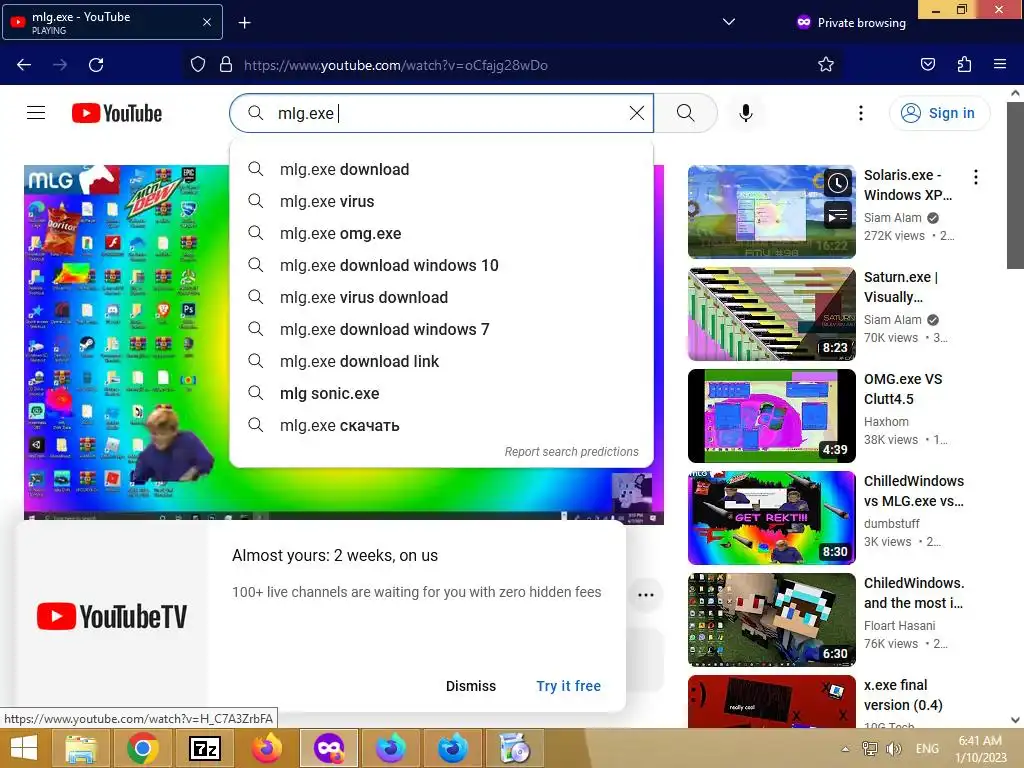Click the page vertical scrollbar thumb
This screenshot has width=1024, height=768.
pos(1015,185)
